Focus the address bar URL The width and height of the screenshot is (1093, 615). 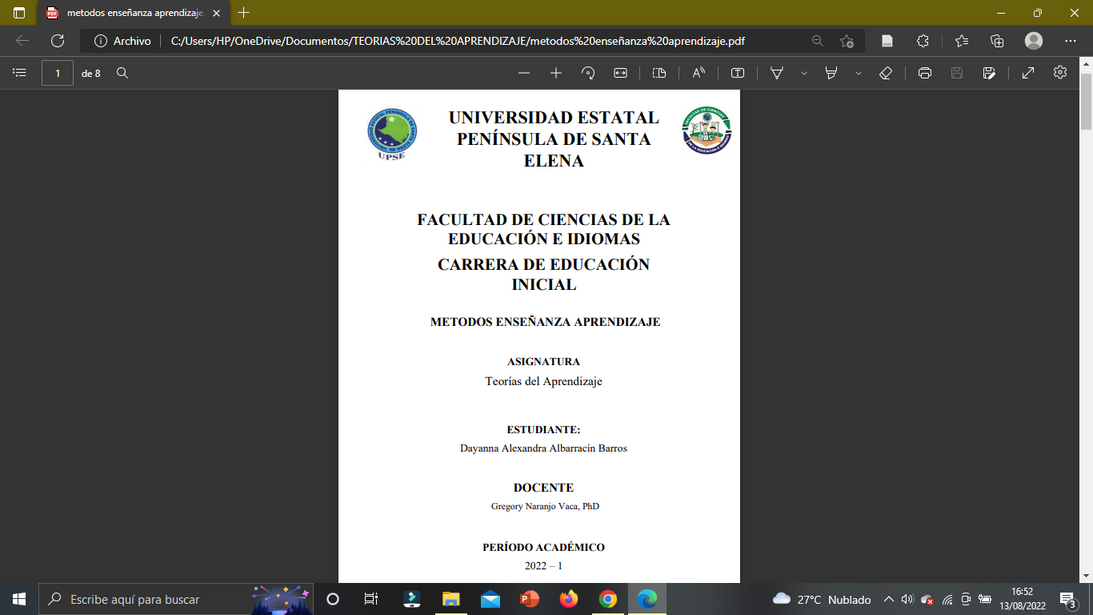click(x=458, y=40)
